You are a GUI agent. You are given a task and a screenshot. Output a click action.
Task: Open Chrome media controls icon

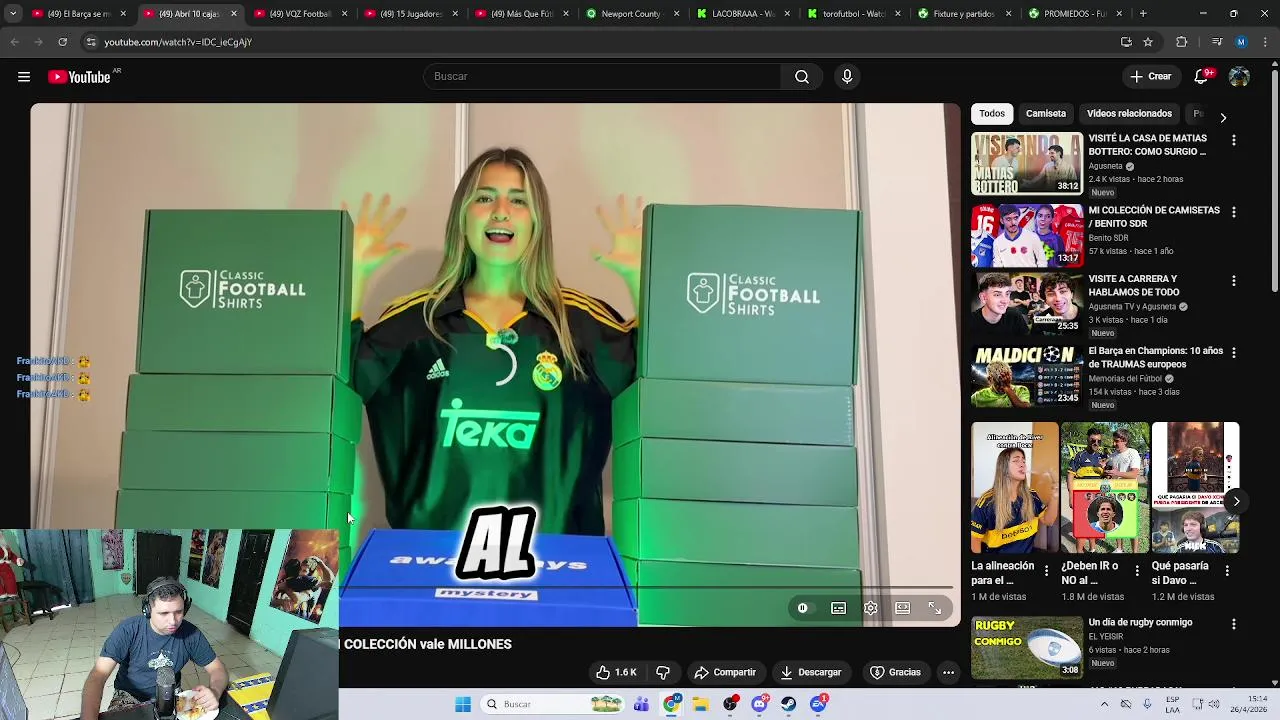pyautogui.click(x=1217, y=42)
